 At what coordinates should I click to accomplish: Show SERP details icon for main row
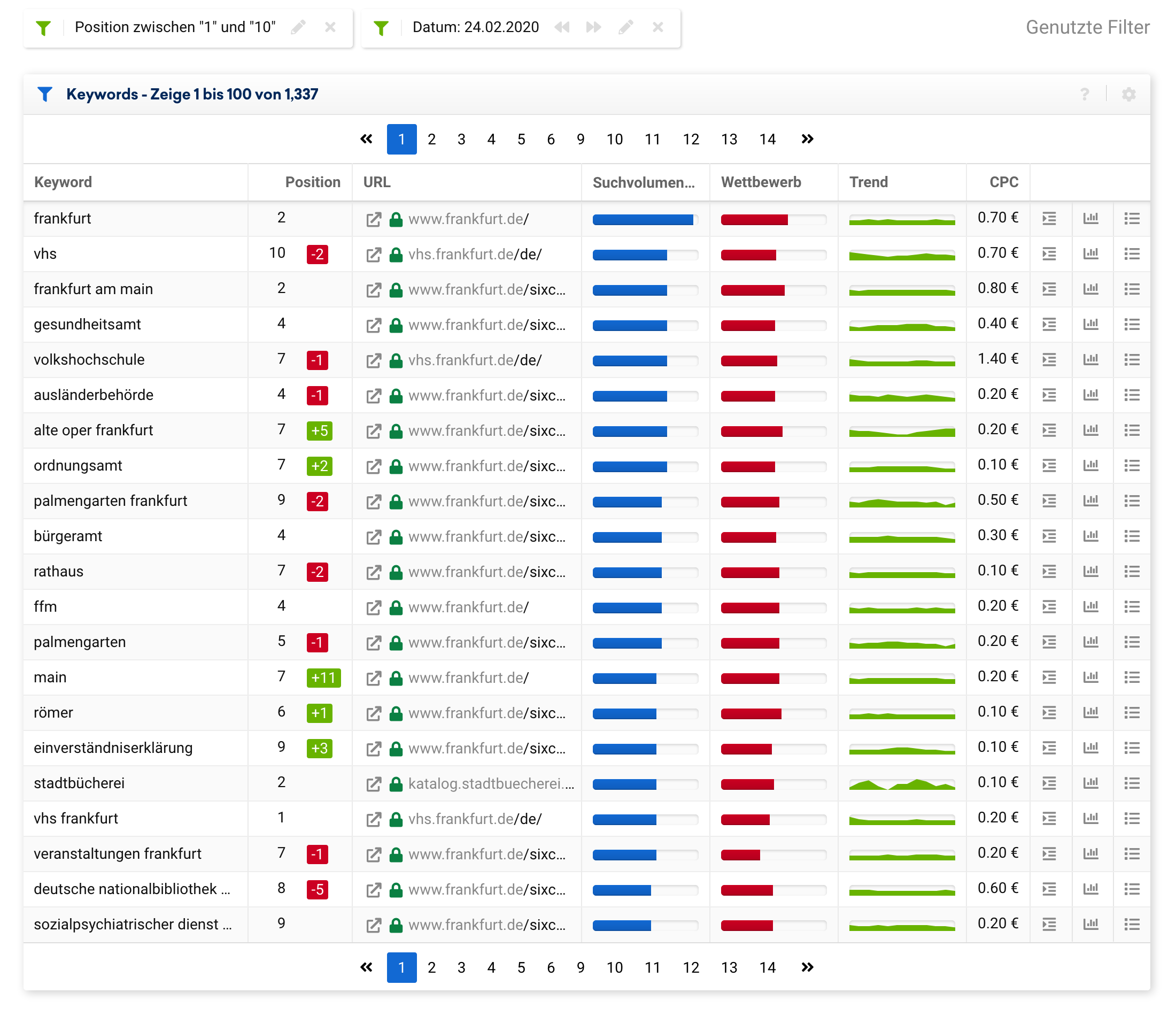pos(1049,678)
